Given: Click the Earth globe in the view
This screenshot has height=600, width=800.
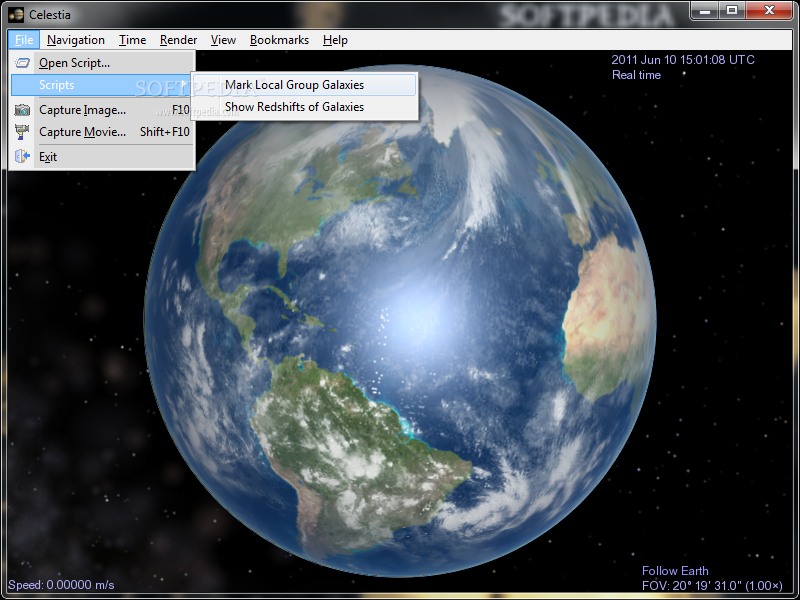Looking at the screenshot, I should (x=400, y=320).
